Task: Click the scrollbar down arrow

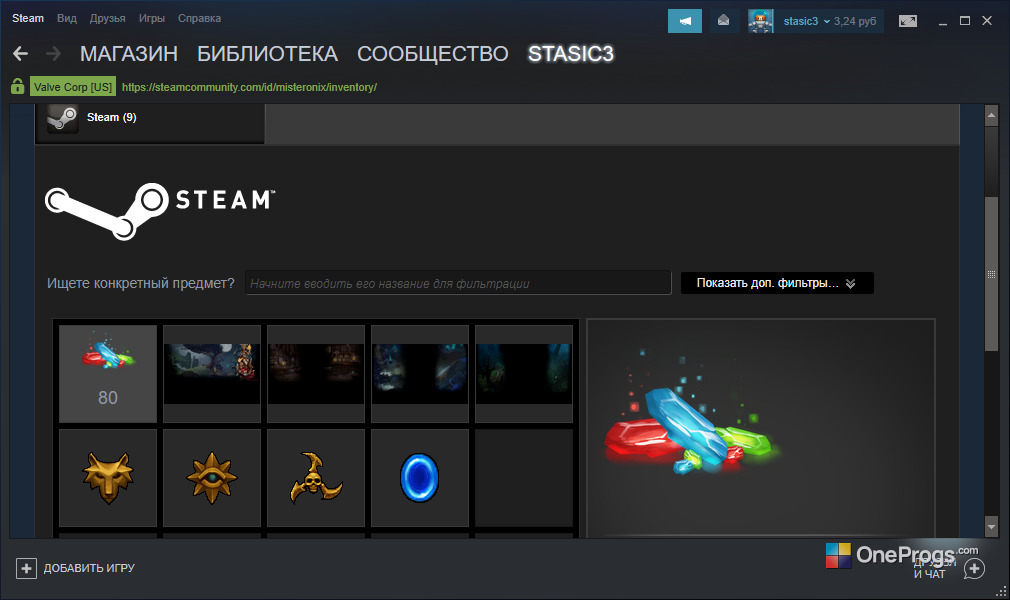Action: pos(991,527)
